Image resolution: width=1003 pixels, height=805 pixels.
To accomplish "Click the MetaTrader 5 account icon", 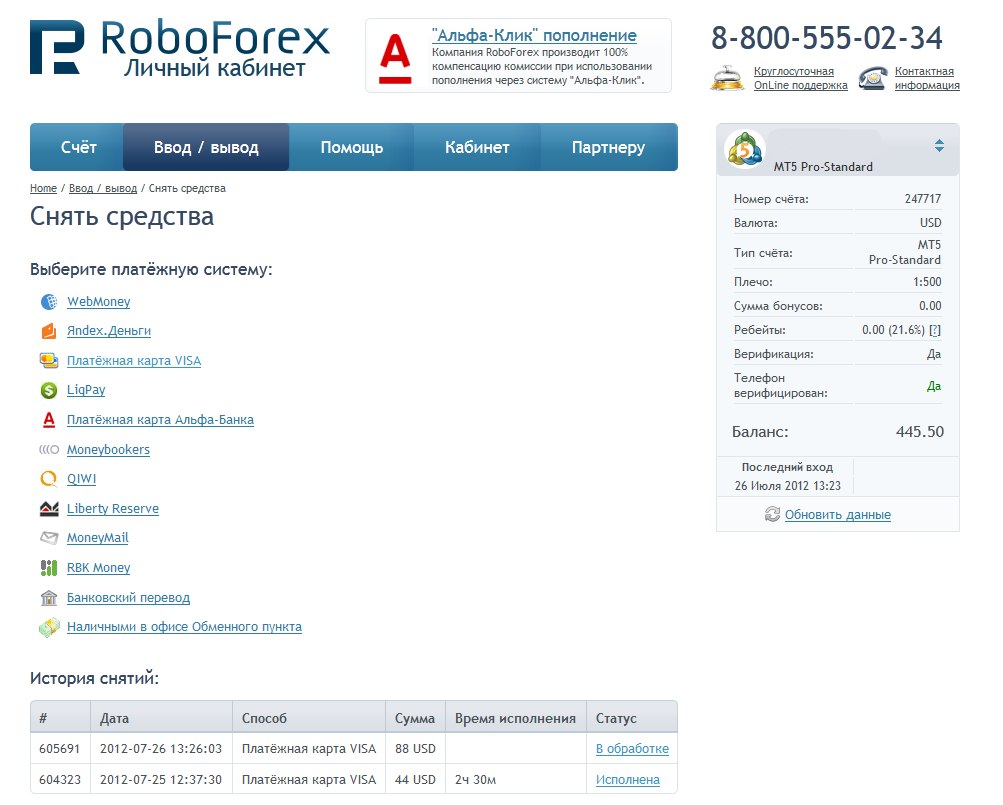I will point(745,150).
